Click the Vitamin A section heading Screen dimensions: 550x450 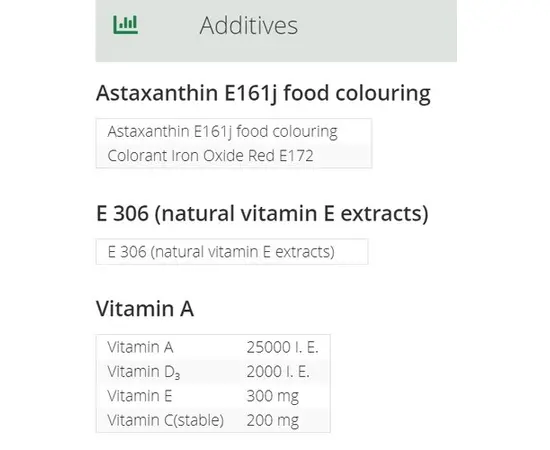point(145,309)
